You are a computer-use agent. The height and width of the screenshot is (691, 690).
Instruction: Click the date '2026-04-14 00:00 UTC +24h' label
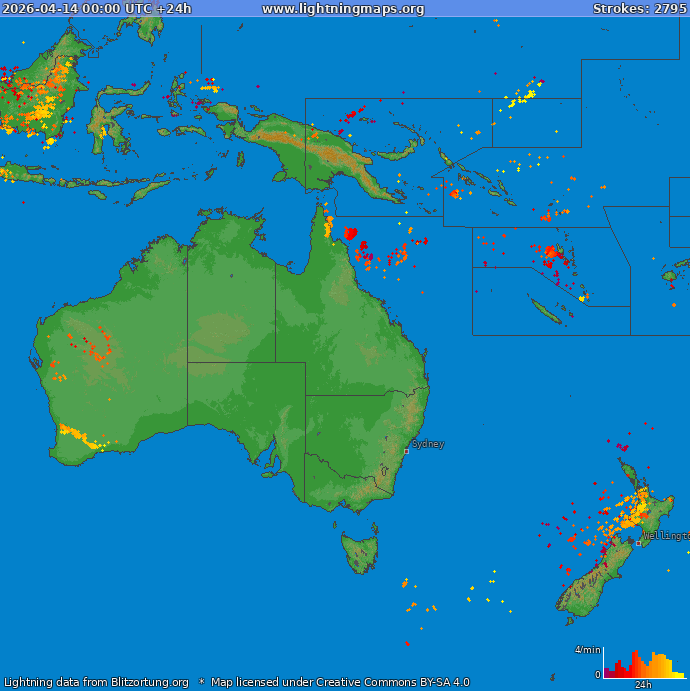[97, 9]
